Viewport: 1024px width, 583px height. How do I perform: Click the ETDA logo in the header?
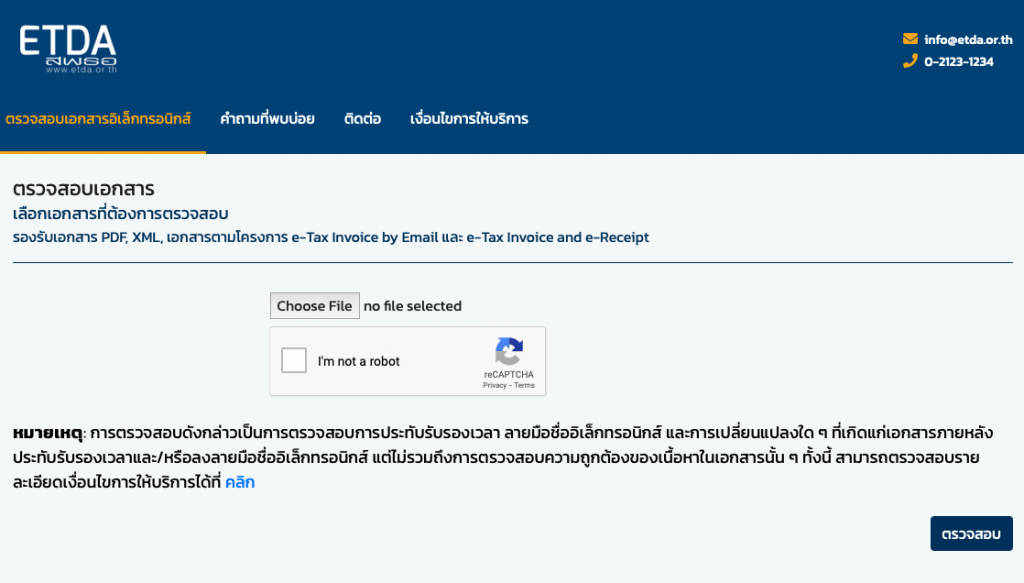tap(68, 49)
